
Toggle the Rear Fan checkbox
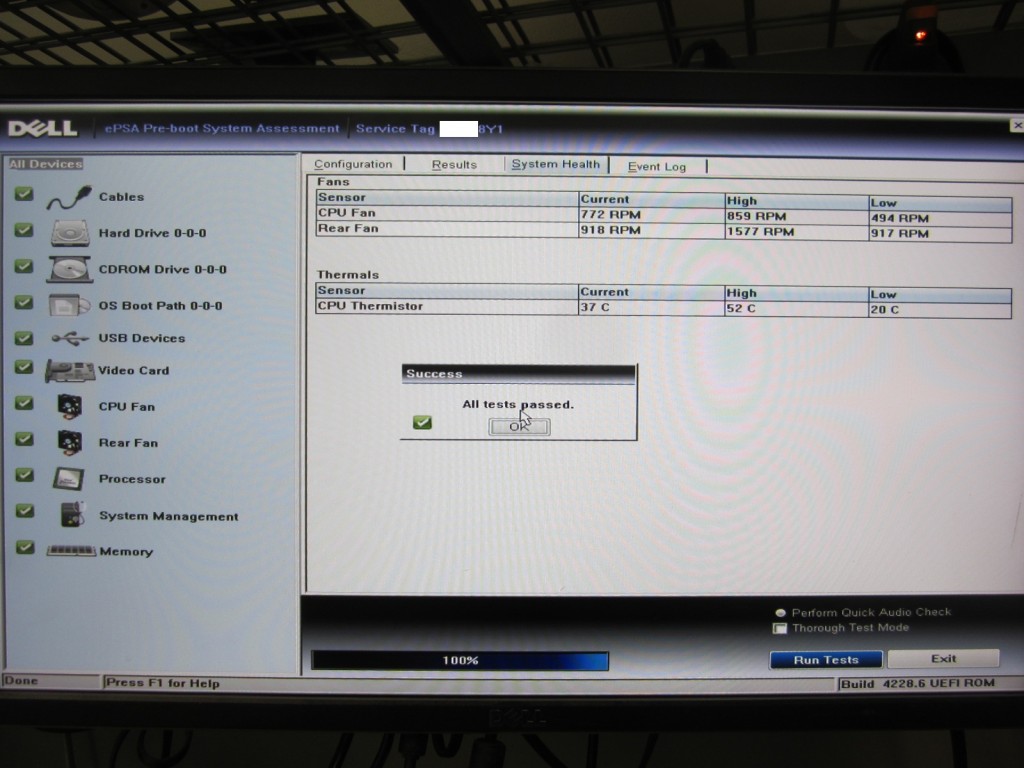[x=25, y=439]
